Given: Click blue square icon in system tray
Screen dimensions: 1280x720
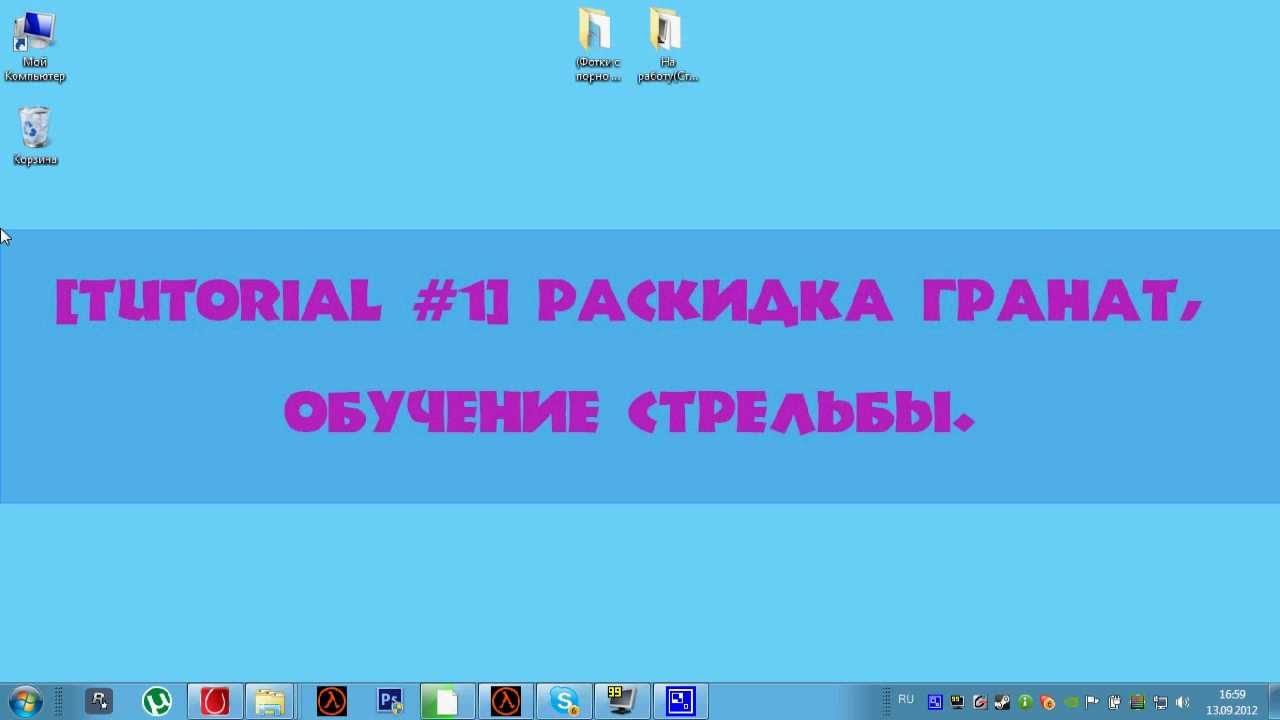Looking at the screenshot, I should tap(935, 702).
